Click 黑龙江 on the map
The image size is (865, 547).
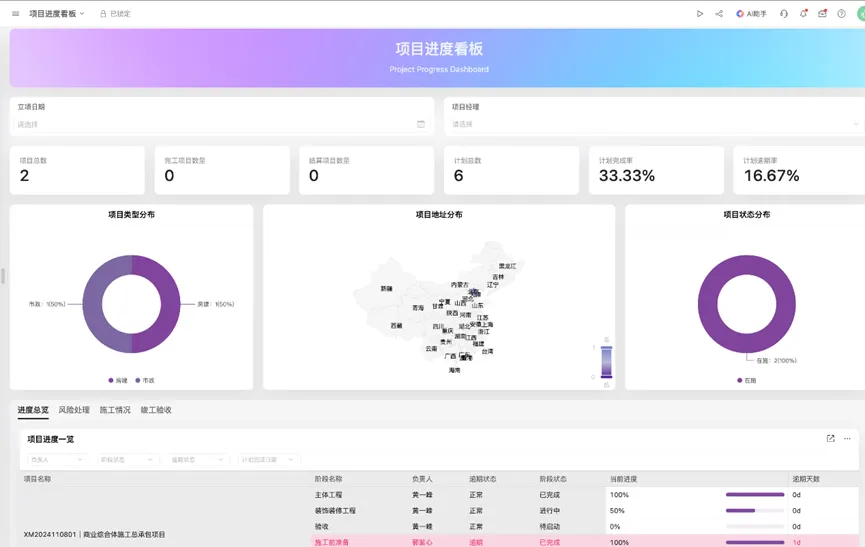[x=507, y=266]
